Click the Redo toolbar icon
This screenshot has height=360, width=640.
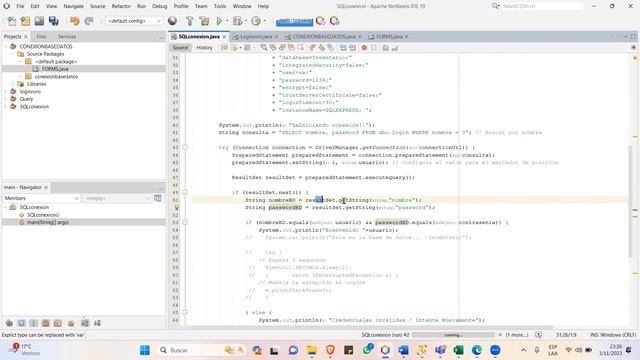click(x=89, y=21)
